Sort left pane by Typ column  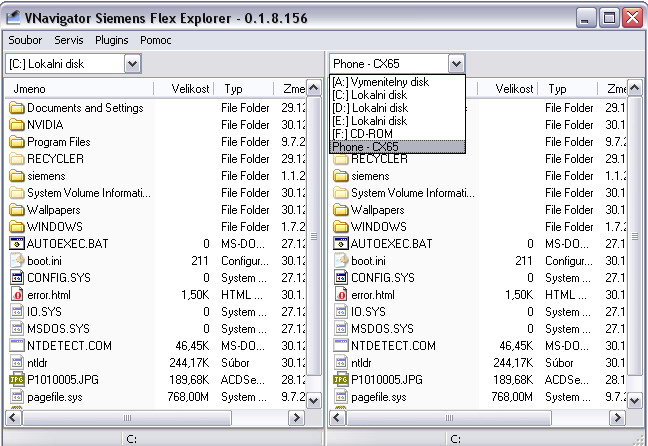tap(244, 89)
